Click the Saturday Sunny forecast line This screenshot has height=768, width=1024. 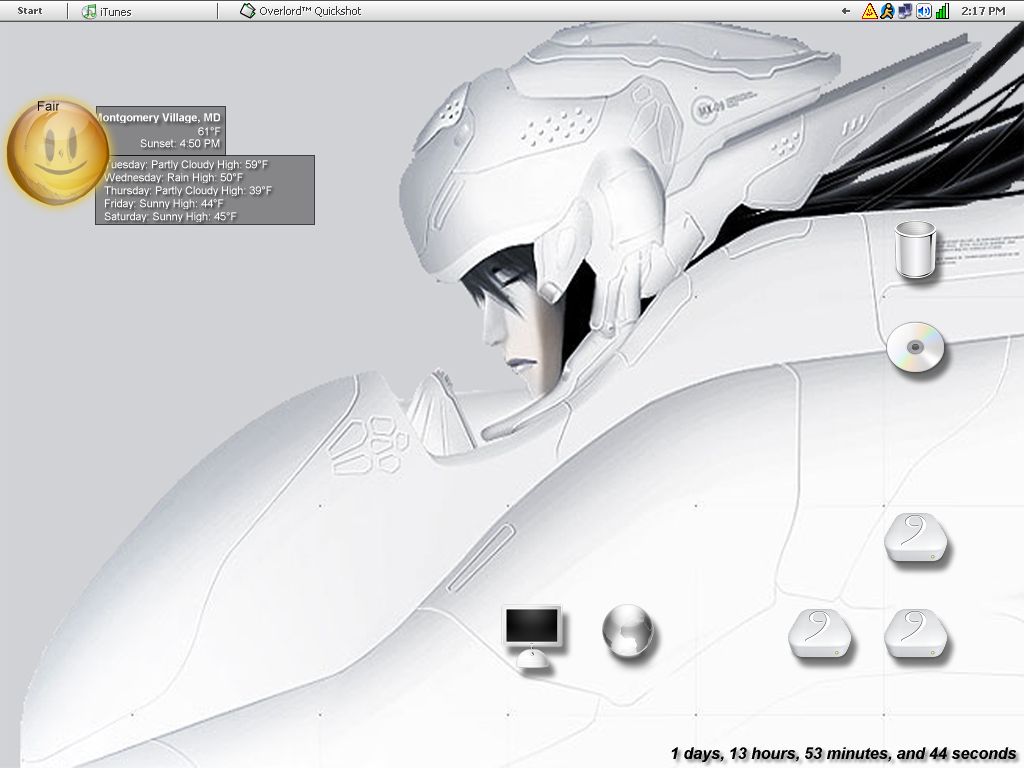pos(170,216)
